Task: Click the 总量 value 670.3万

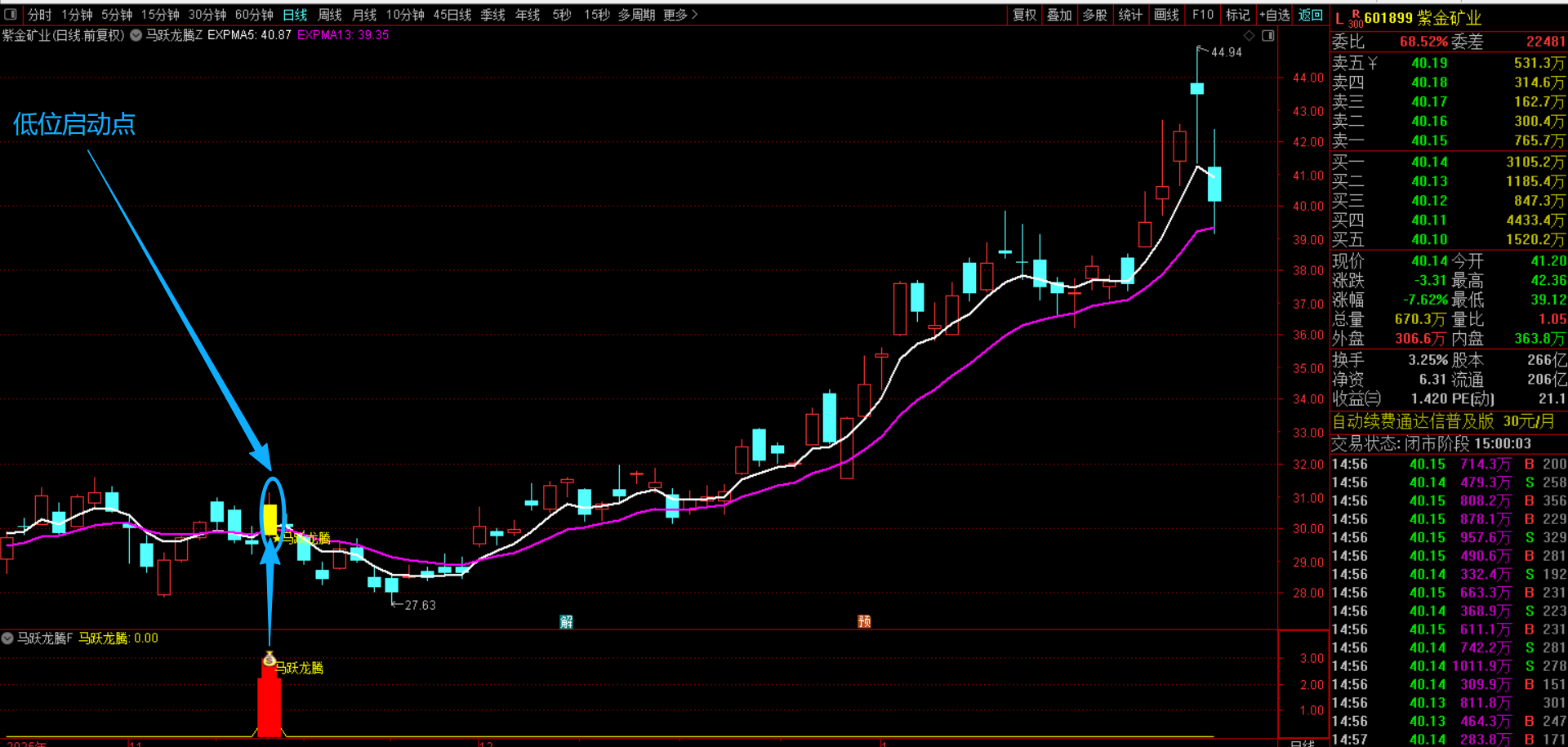Action: tap(1419, 319)
